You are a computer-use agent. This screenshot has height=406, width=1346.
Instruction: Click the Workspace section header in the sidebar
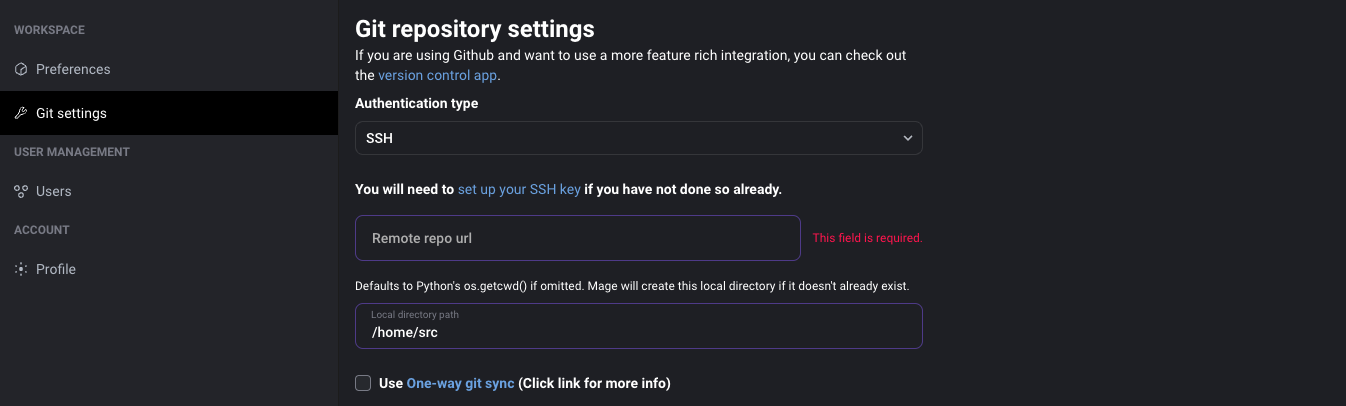tap(49, 30)
